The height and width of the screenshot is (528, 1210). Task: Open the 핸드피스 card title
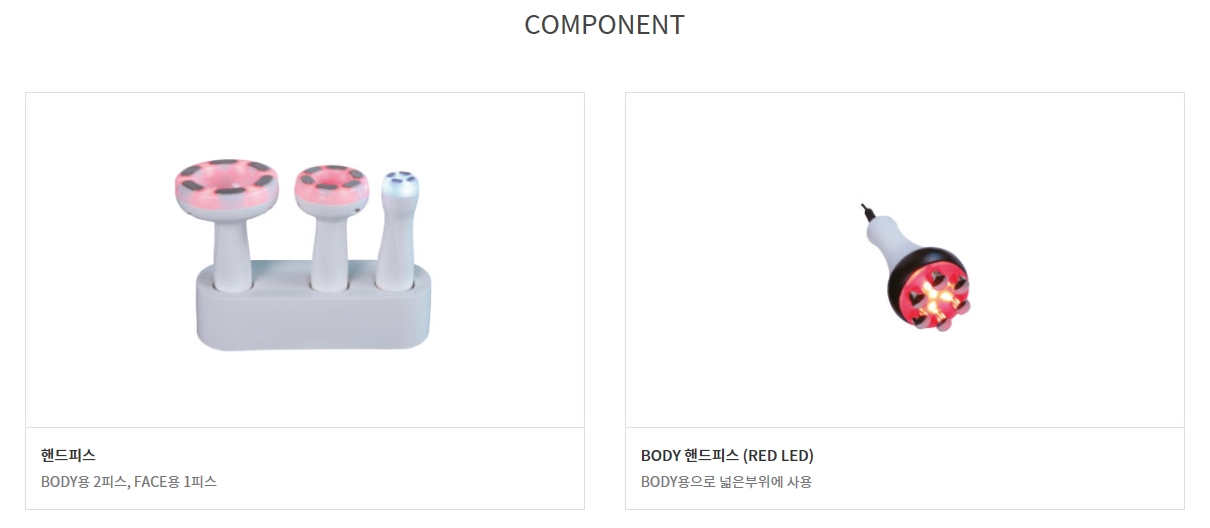pos(68,455)
